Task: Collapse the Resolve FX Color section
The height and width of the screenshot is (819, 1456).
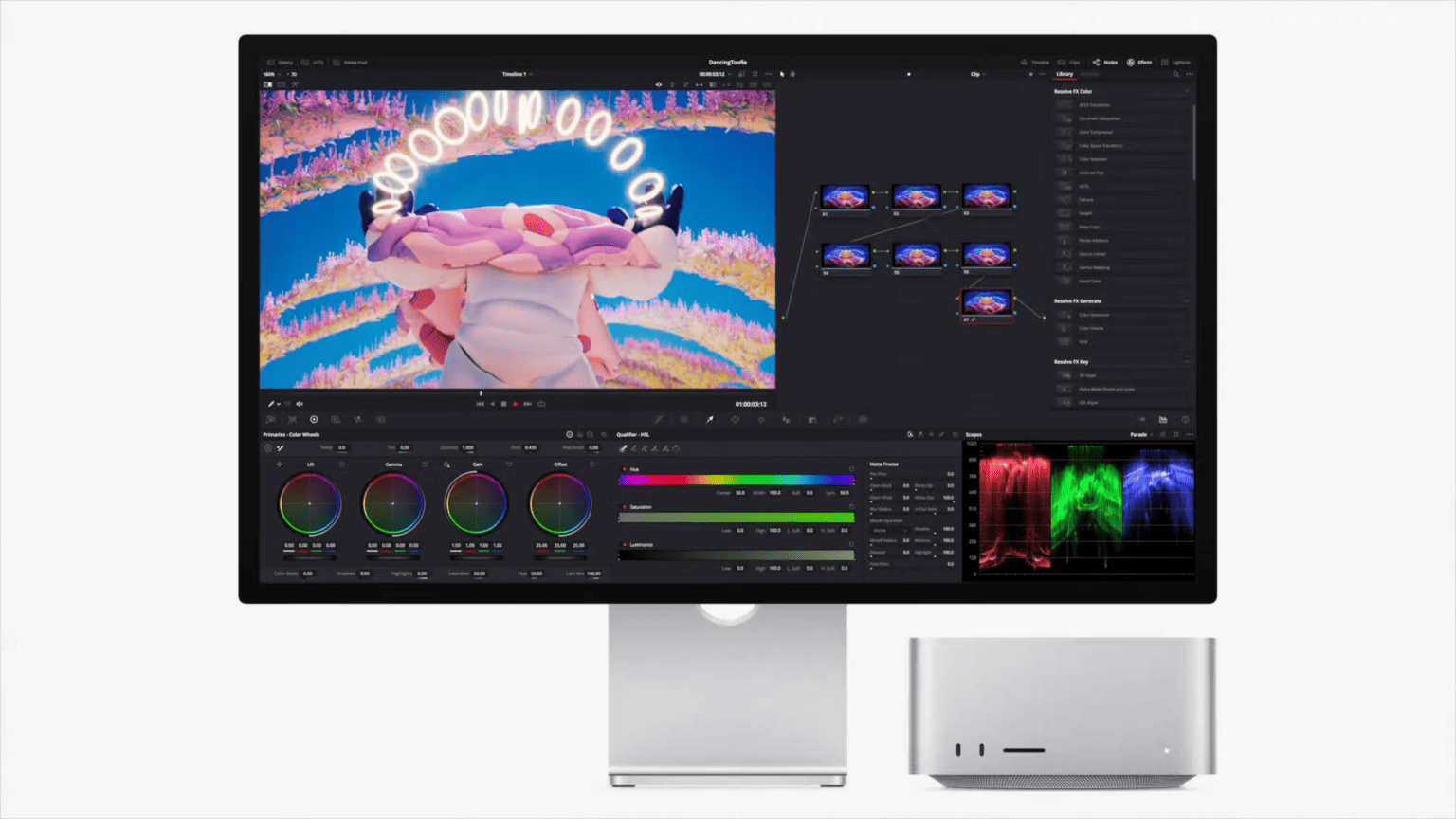Action: 1186,92
